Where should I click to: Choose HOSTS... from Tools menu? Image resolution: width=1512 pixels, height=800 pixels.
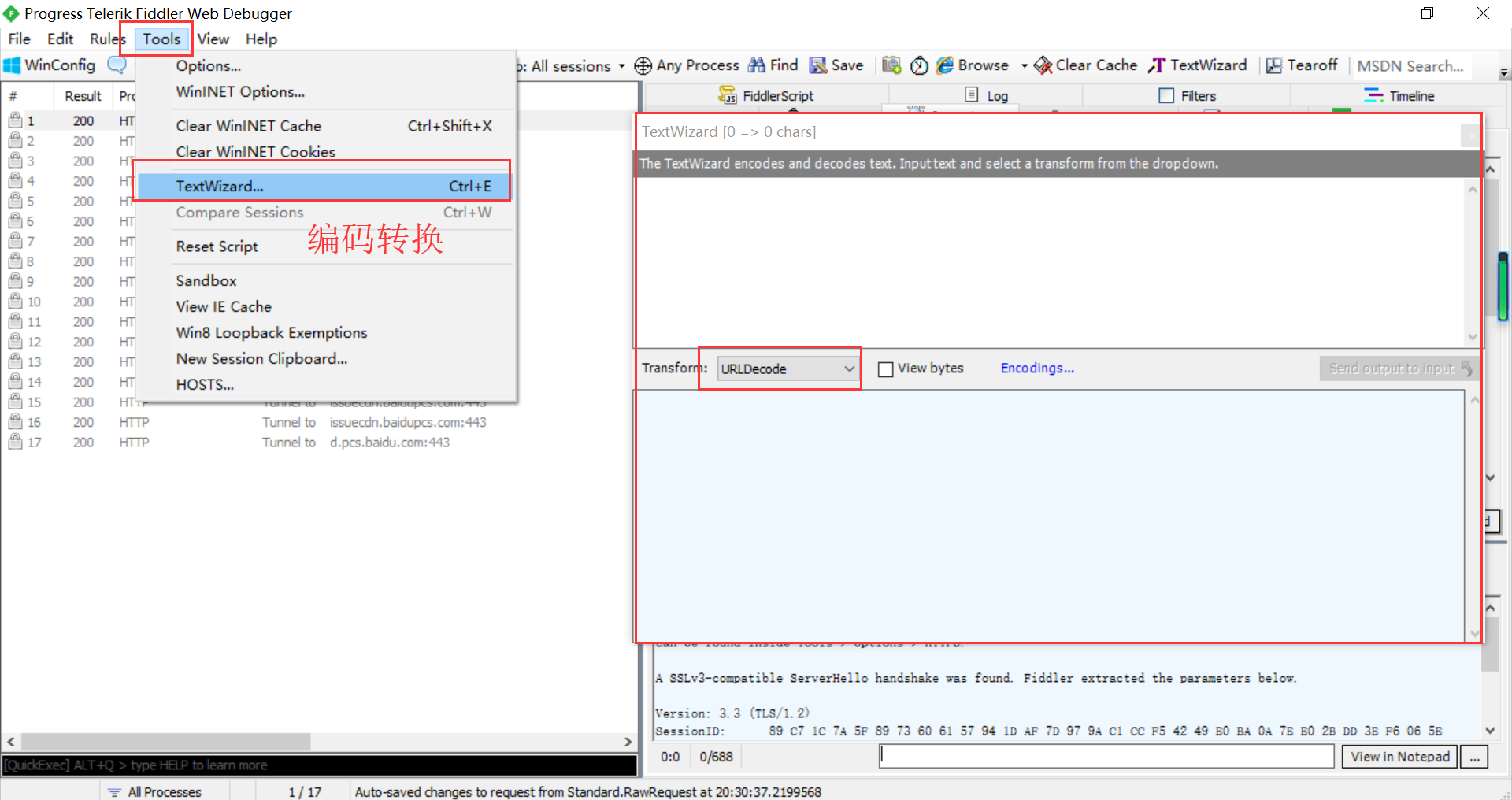click(x=326, y=385)
